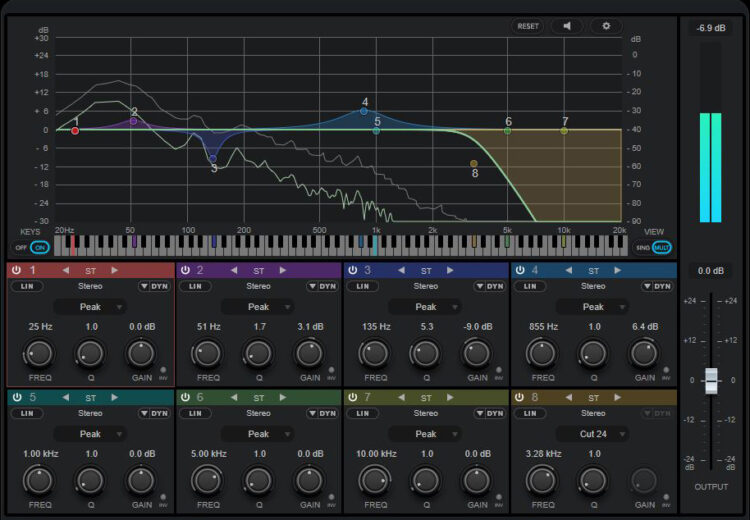This screenshot has width=750, height=520.
Task: Turn the keyboard display ON
Action: [40, 247]
